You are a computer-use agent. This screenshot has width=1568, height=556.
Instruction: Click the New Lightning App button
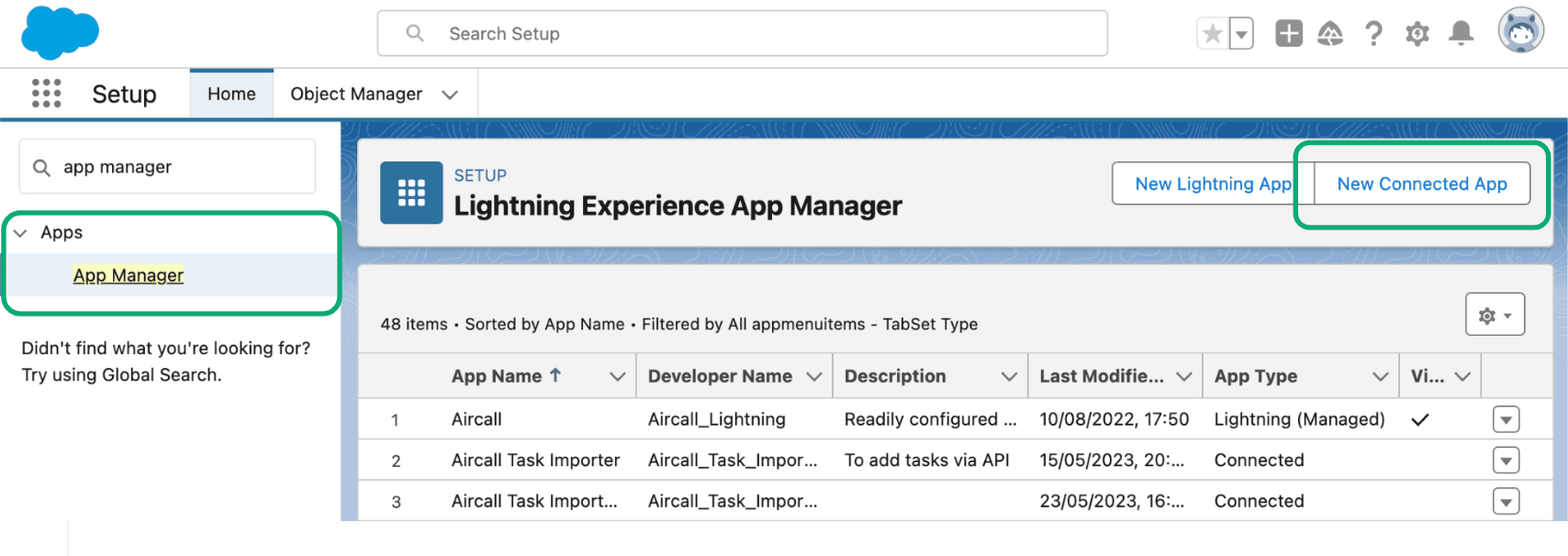click(1212, 183)
